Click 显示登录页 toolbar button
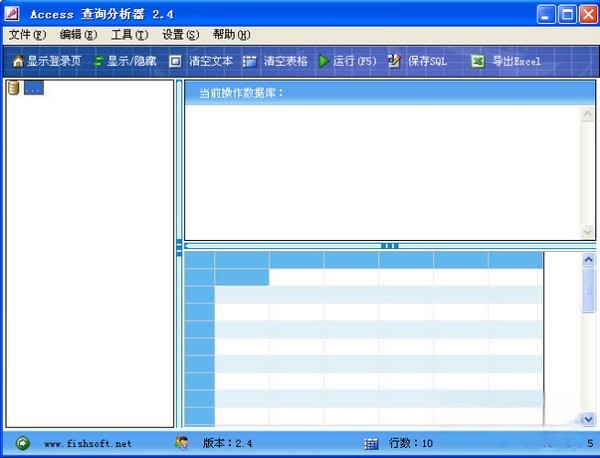 [47, 61]
